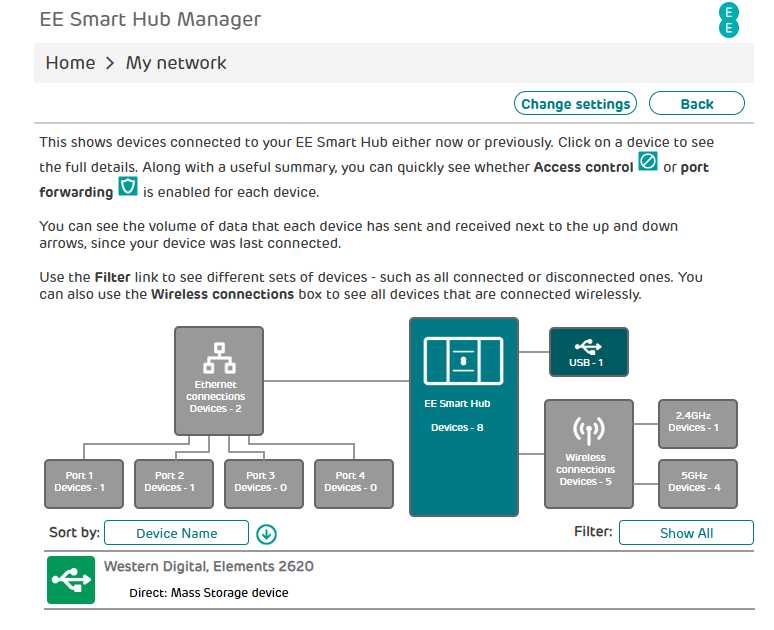774x630 pixels.
Task: Click the EE logo icon
Action: click(x=729, y=20)
